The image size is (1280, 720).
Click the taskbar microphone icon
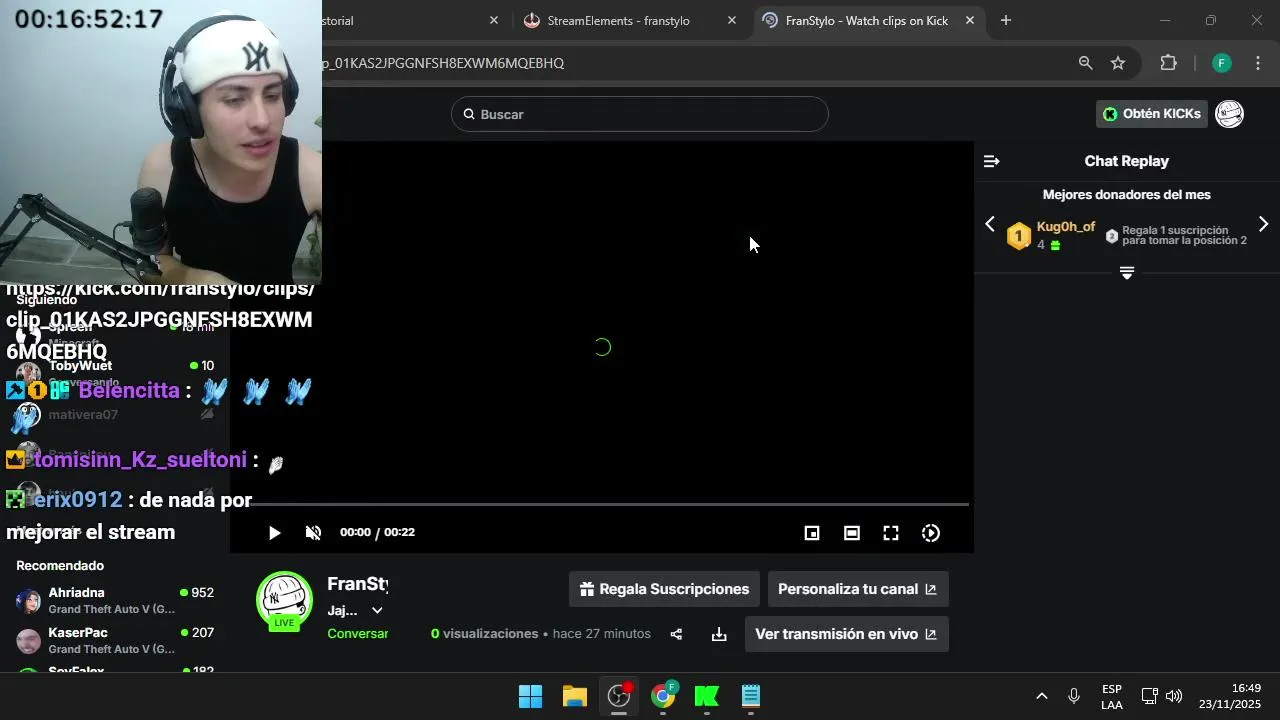tap(1074, 696)
